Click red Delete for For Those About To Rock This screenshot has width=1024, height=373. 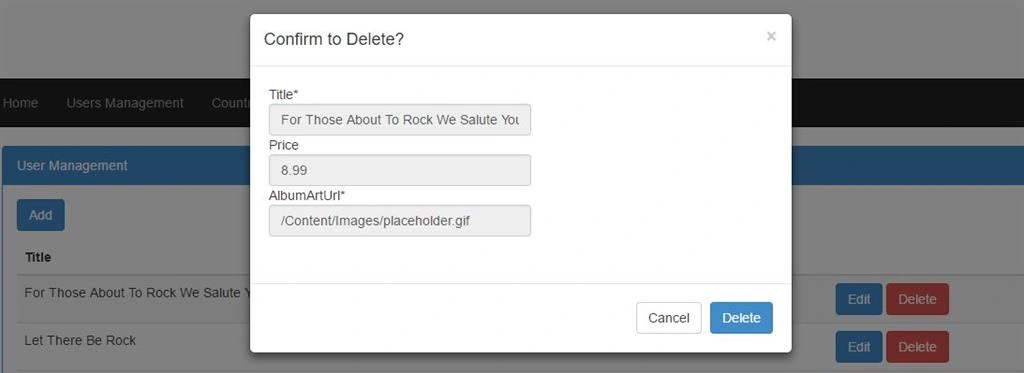coord(917,299)
